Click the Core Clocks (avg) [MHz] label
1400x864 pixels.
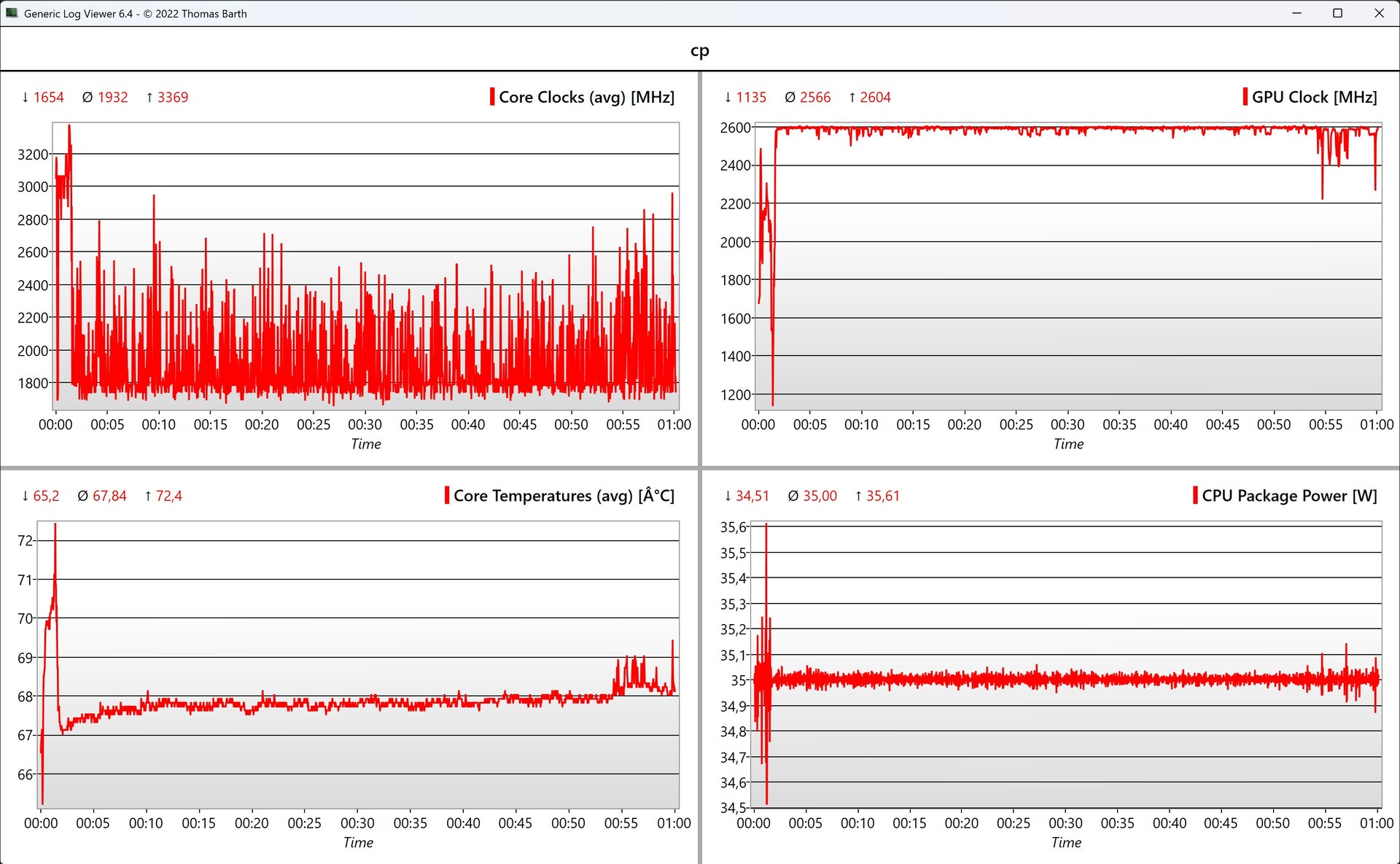(586, 97)
